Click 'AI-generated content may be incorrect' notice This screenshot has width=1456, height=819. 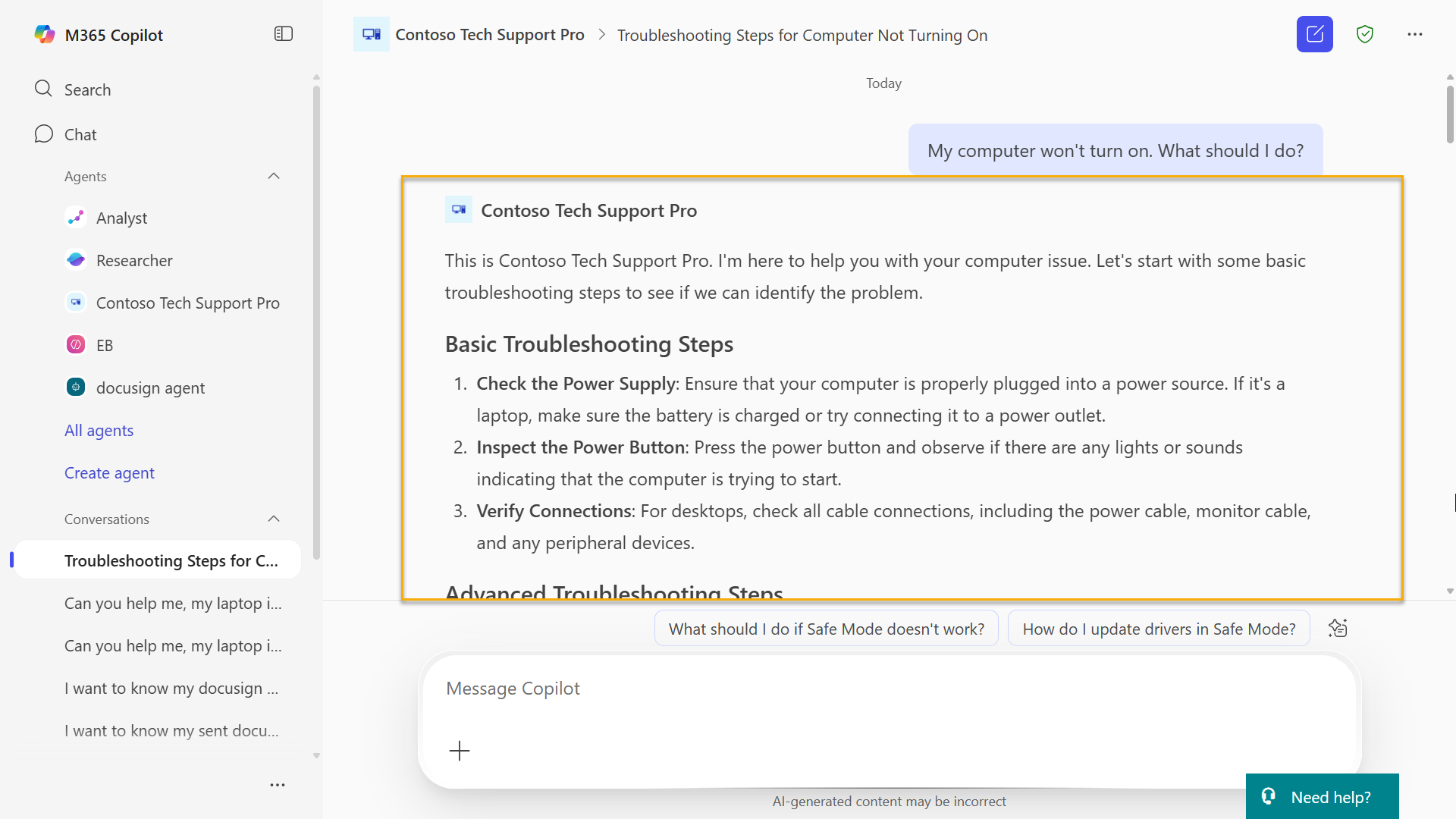tap(889, 802)
